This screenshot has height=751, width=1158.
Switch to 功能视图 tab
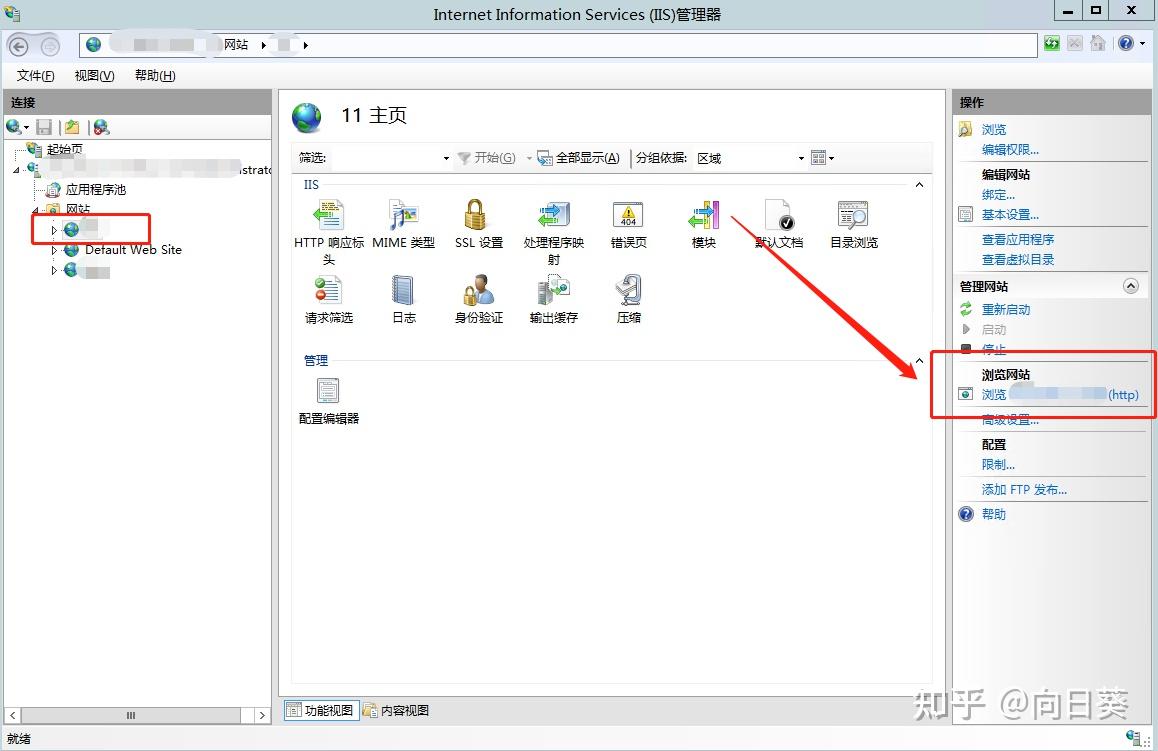pos(321,710)
